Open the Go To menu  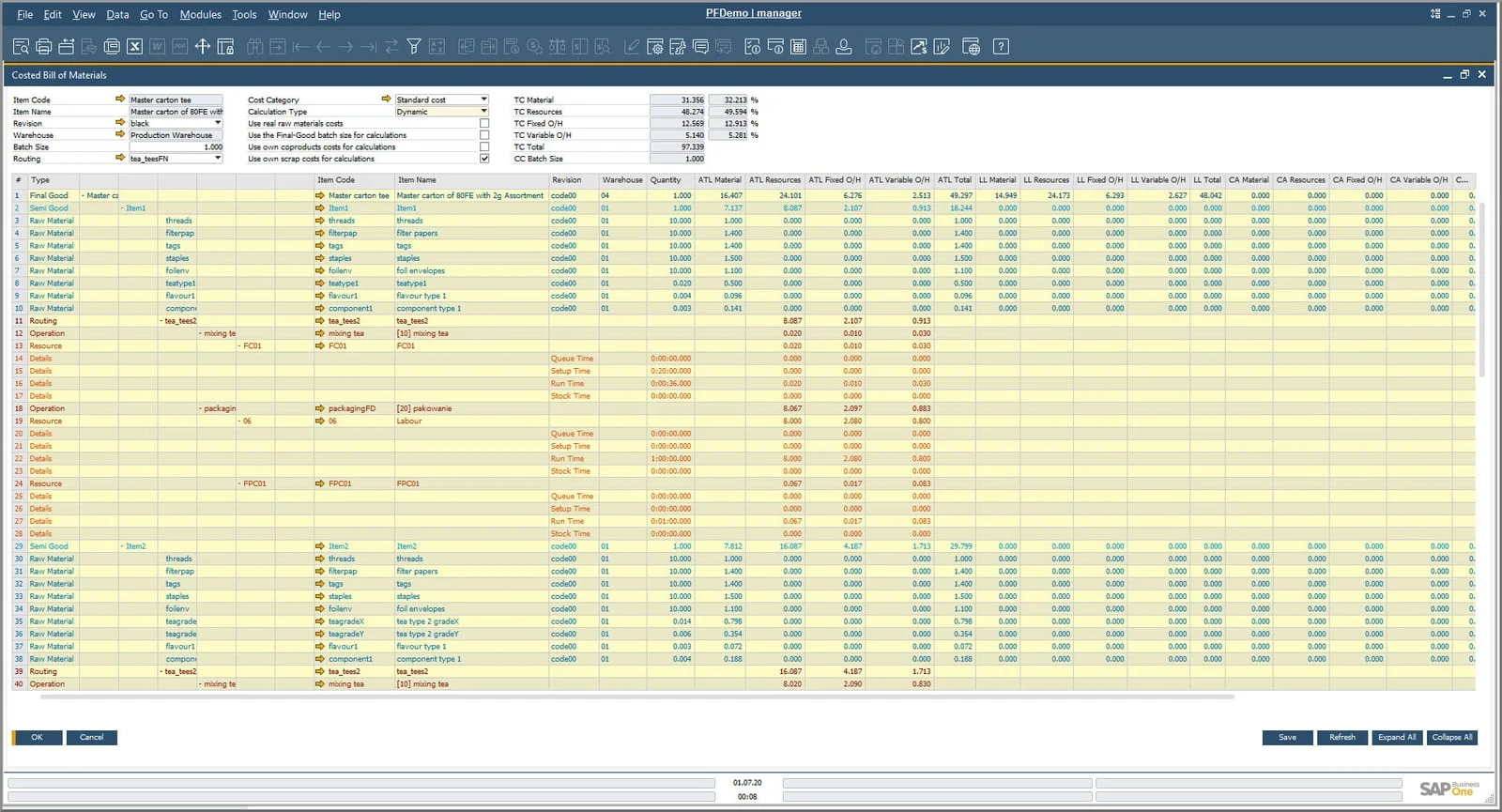click(154, 14)
